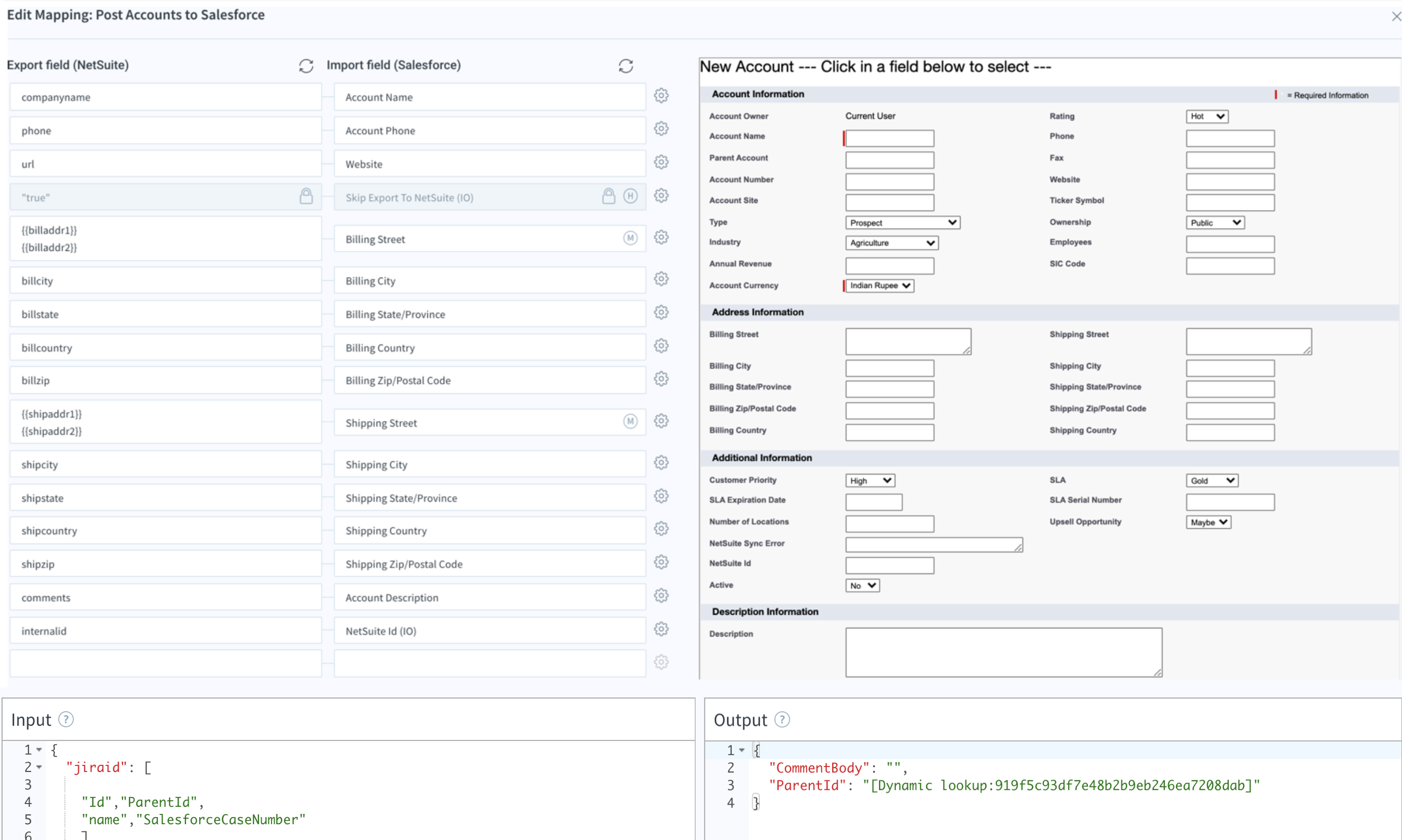Open the Account Currency dropdown showing Indian Rupee
The height and width of the screenshot is (840, 1402).
click(880, 286)
